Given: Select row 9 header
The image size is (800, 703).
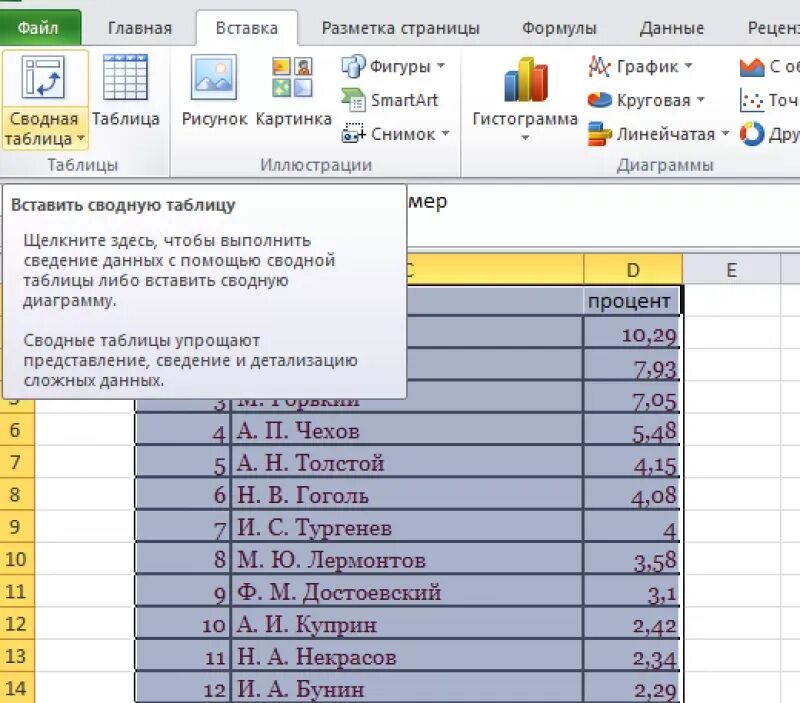Looking at the screenshot, I should [17, 526].
